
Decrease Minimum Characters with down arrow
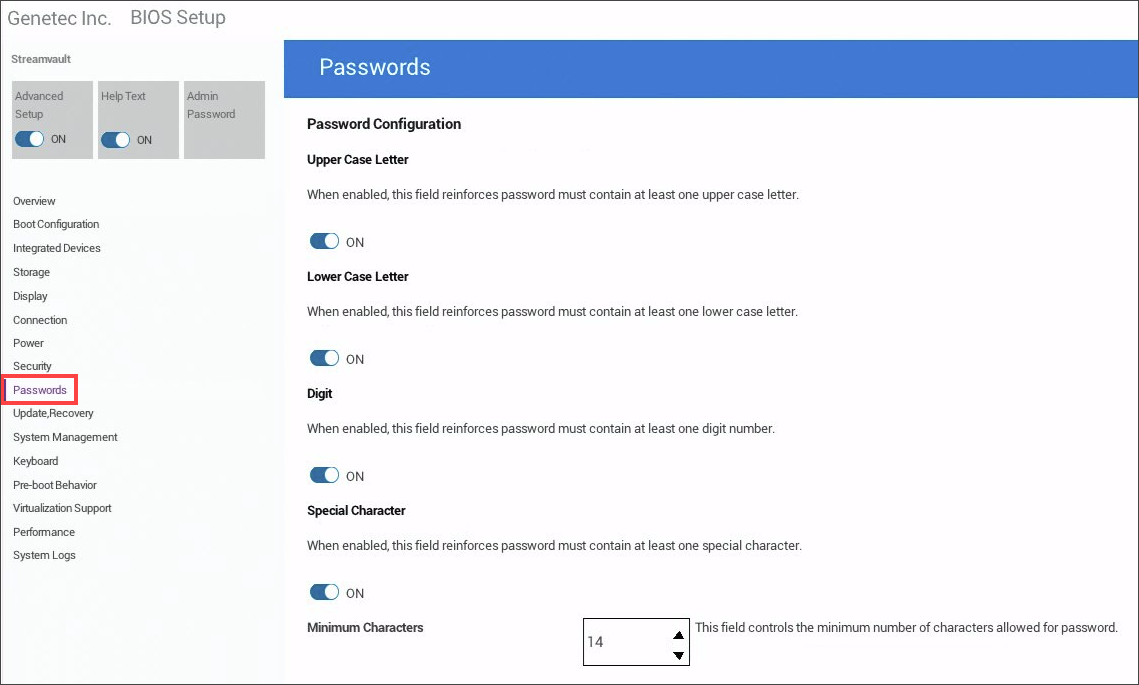coord(678,655)
